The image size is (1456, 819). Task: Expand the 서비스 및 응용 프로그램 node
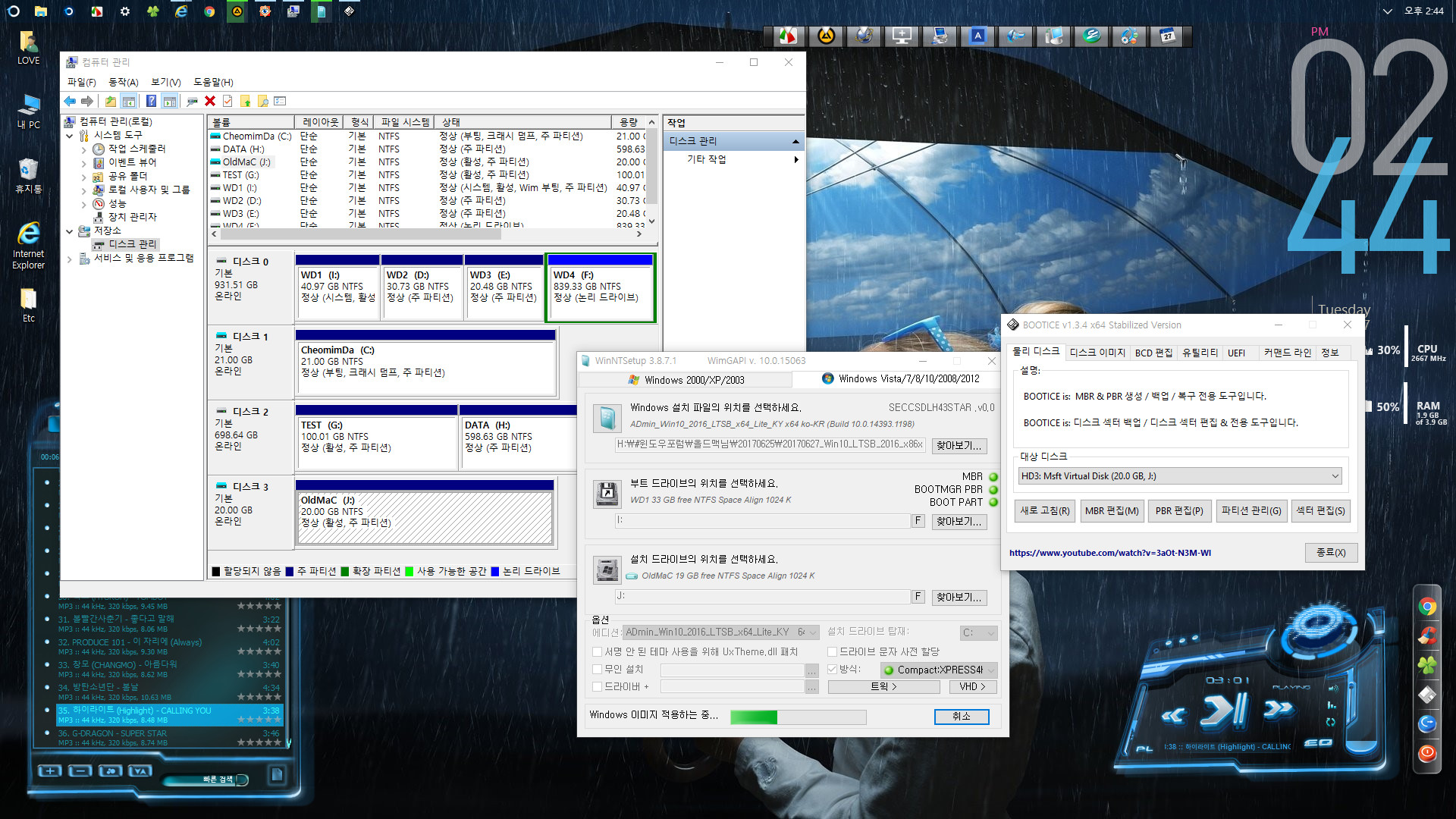coord(70,259)
